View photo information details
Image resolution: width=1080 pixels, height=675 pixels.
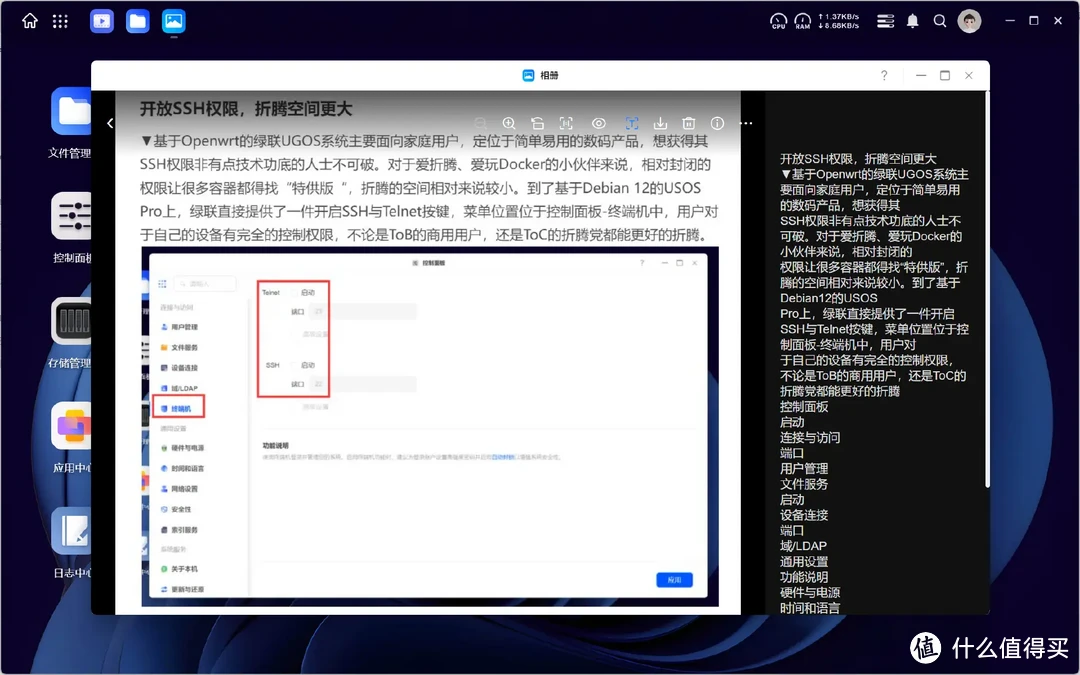coord(716,122)
